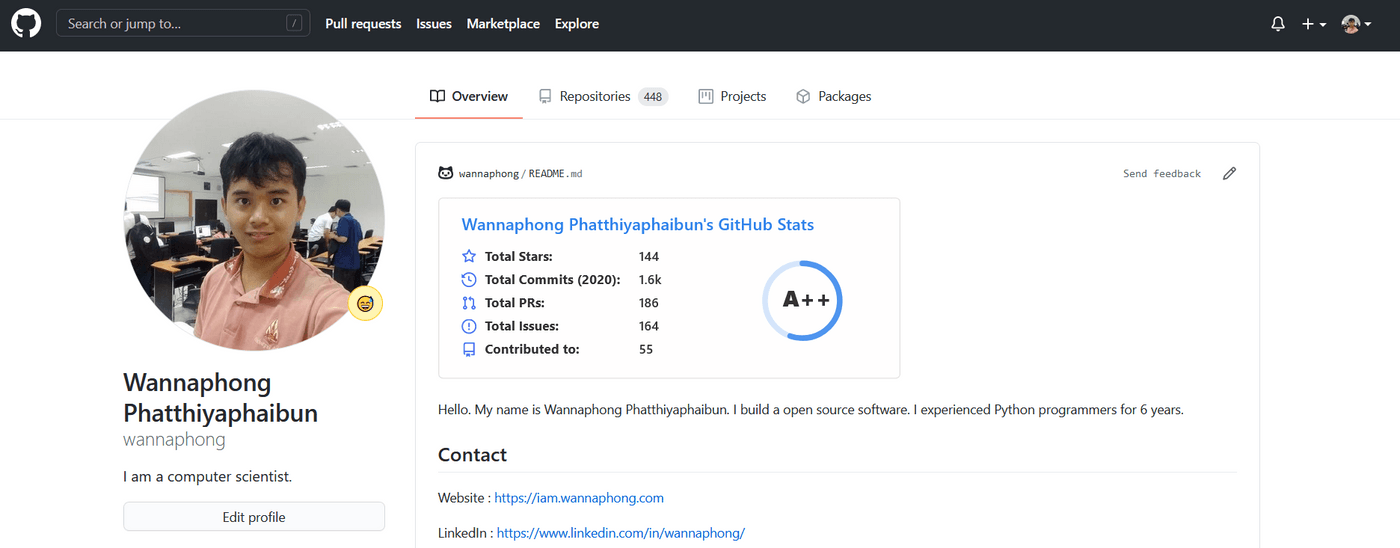
Task: Click the package cube icon on Packages tab
Action: click(803, 97)
